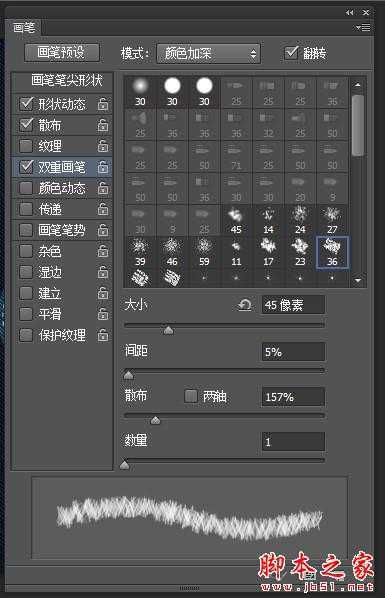Select the size 14 spatter brush tip
The width and height of the screenshot is (385, 598).
268,220
